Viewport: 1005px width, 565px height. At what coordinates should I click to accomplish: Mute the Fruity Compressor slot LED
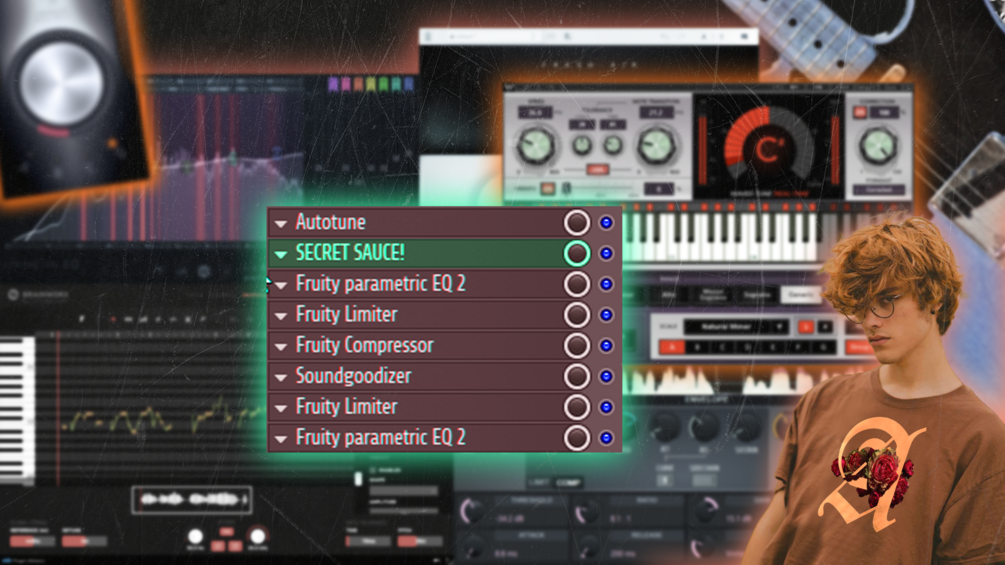click(606, 345)
